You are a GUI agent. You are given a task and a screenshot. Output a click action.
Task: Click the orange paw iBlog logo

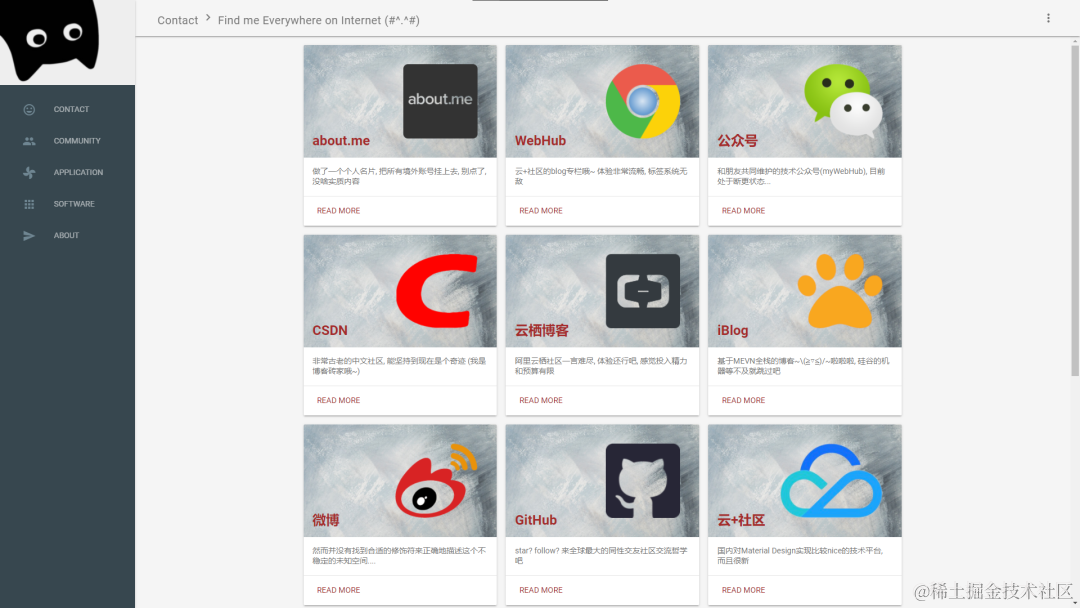840,291
